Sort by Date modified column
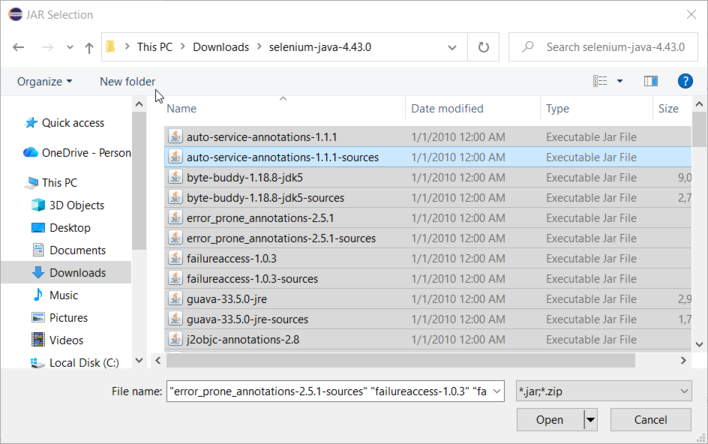708x444 pixels. [x=447, y=108]
